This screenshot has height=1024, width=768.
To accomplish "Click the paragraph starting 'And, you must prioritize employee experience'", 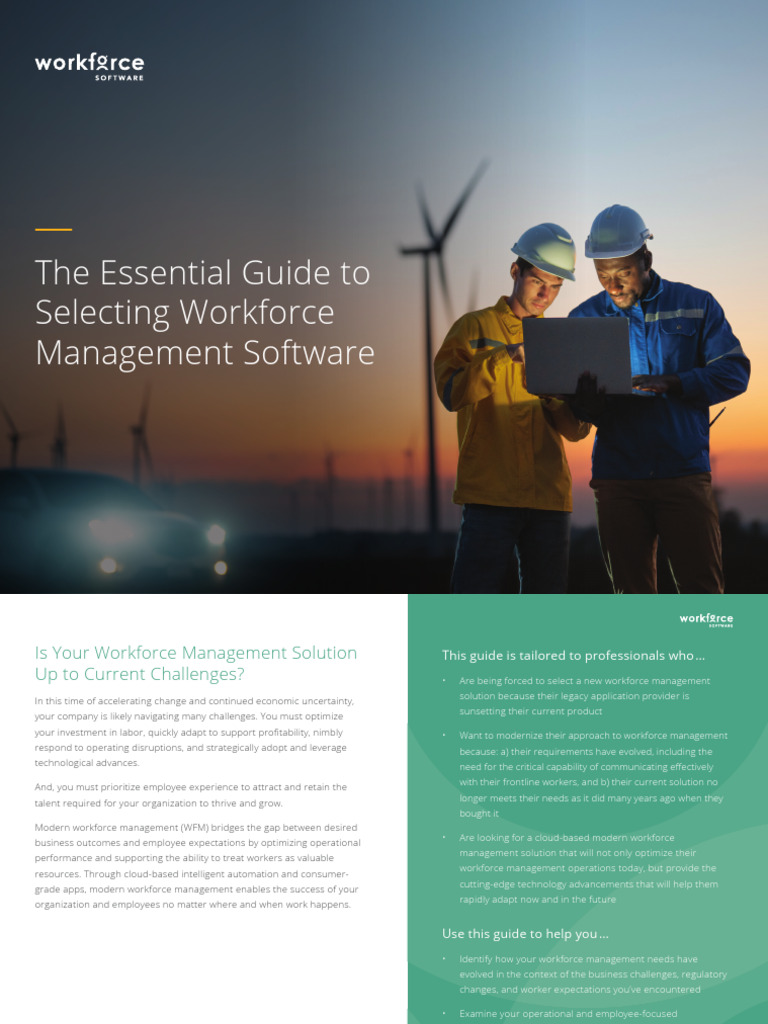I will pyautogui.click(x=191, y=795).
